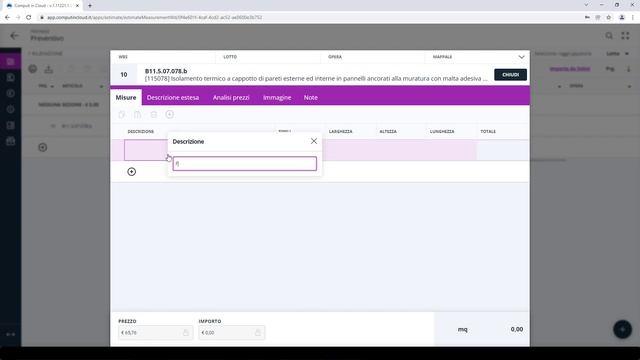Click the back arrow next to Preventivo
Screen dimensions: 640x360
15,36
